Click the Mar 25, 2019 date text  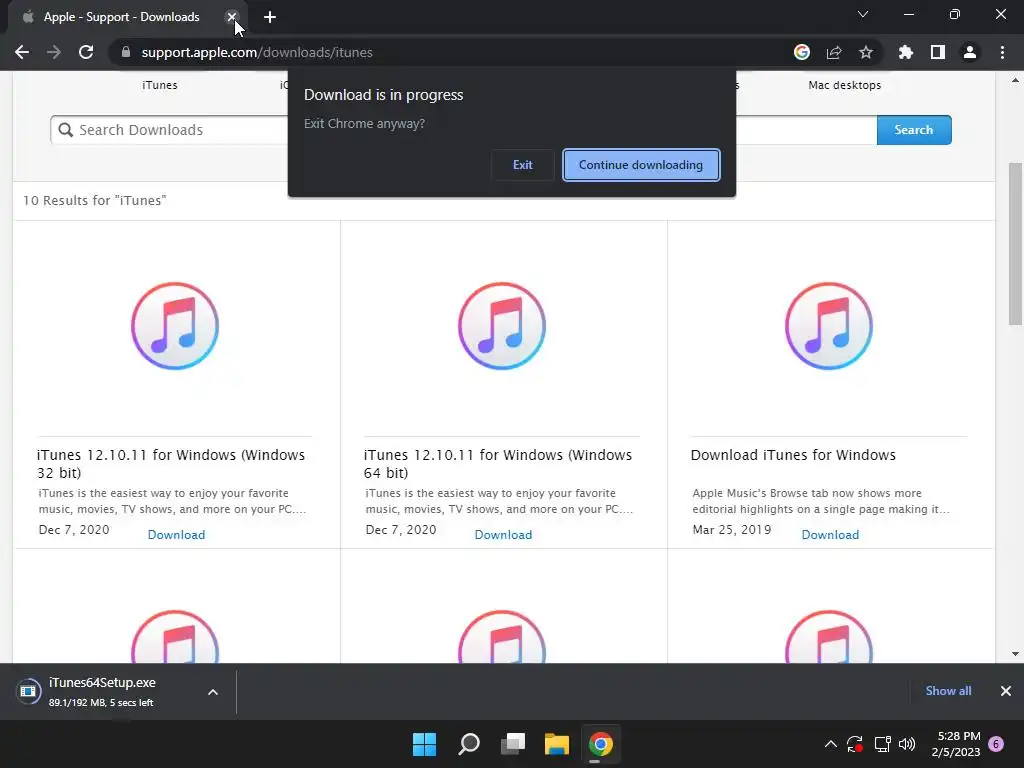tap(731, 530)
